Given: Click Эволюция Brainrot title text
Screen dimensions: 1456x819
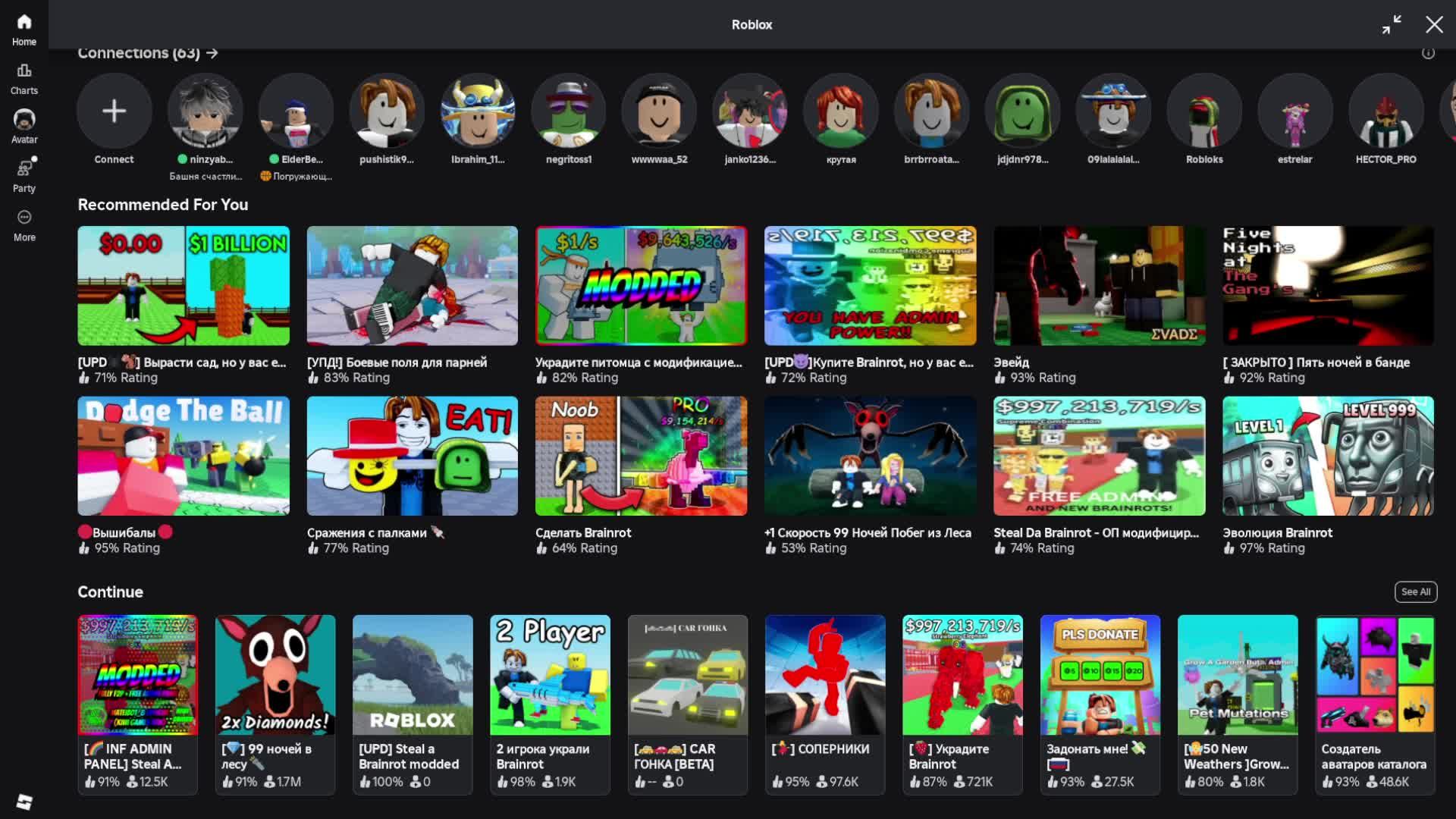Looking at the screenshot, I should [1277, 532].
